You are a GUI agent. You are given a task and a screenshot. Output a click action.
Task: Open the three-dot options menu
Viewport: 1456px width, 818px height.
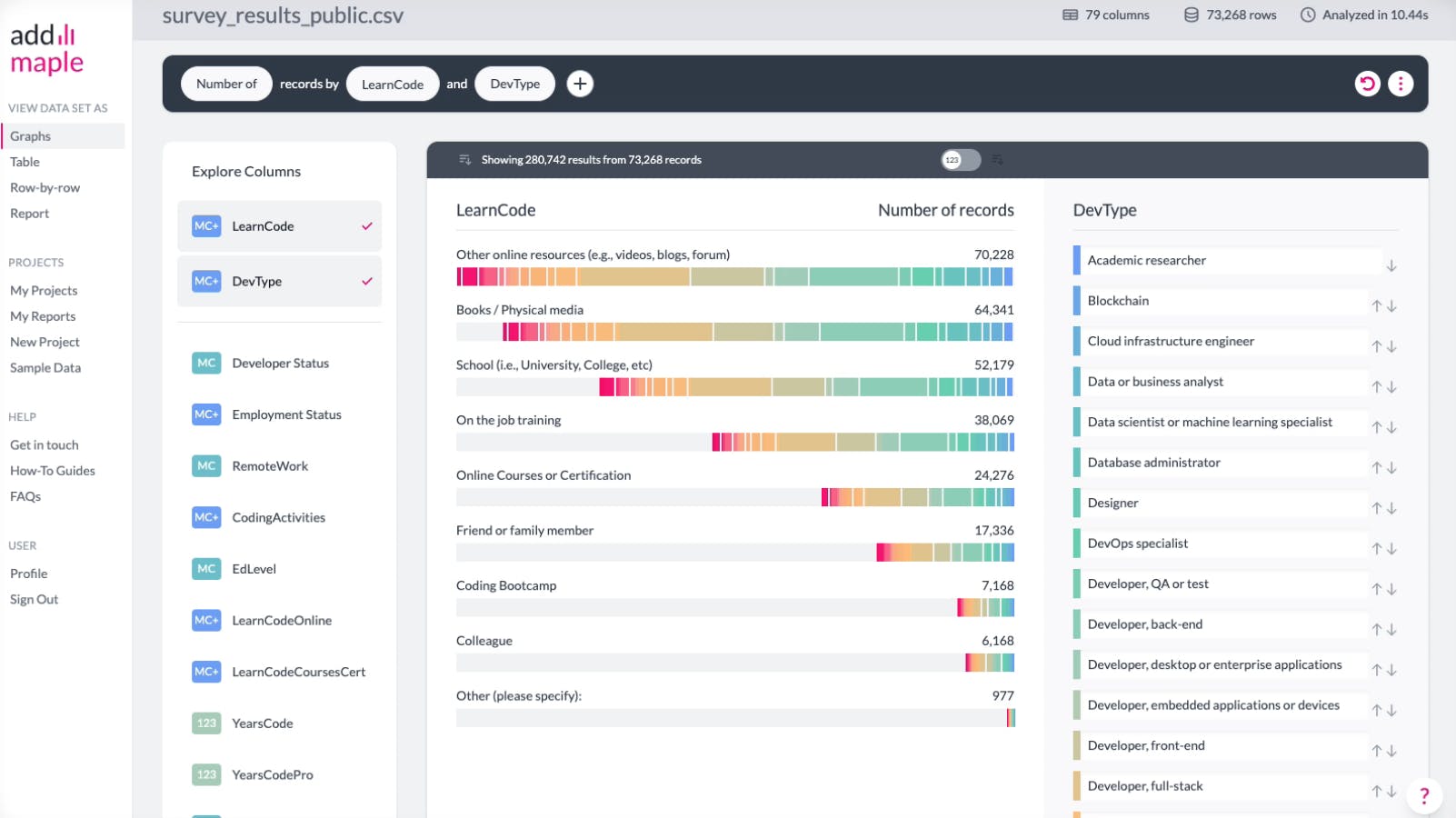pyautogui.click(x=1401, y=84)
